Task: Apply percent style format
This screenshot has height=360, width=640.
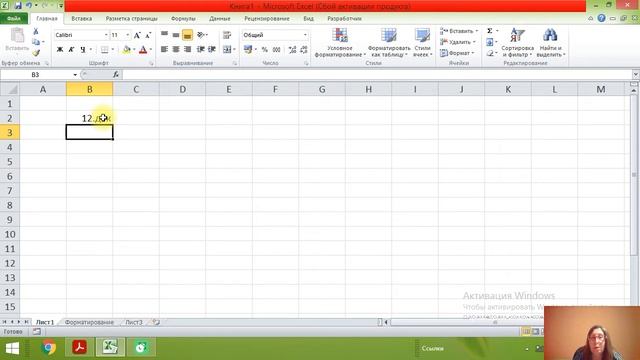Action: click(x=264, y=50)
